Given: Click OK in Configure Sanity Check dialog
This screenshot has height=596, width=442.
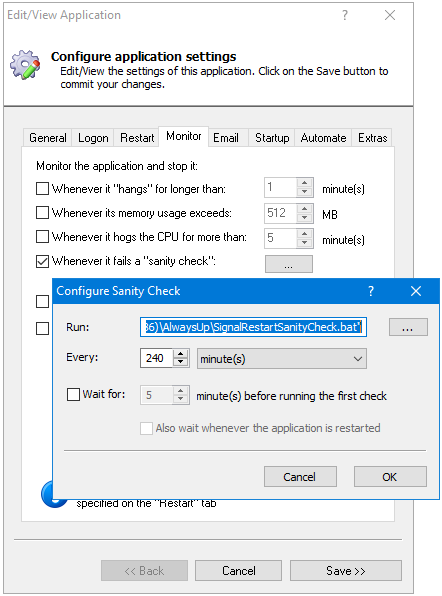Looking at the screenshot, I should (390, 477).
